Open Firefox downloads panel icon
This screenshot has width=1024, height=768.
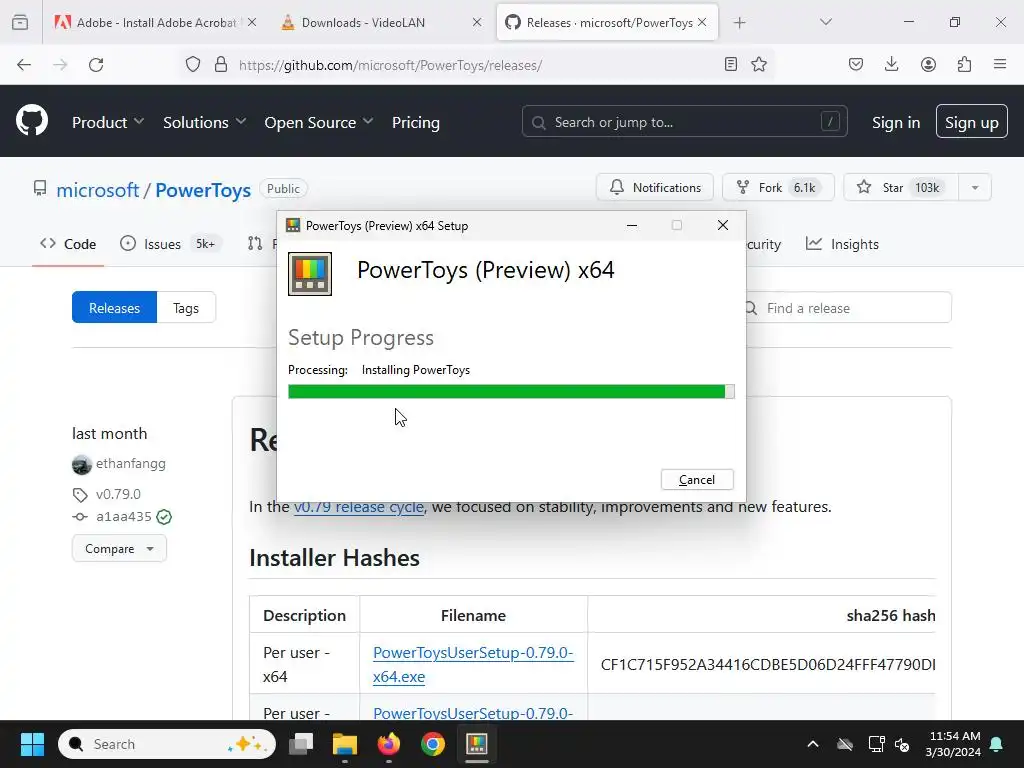click(891, 64)
